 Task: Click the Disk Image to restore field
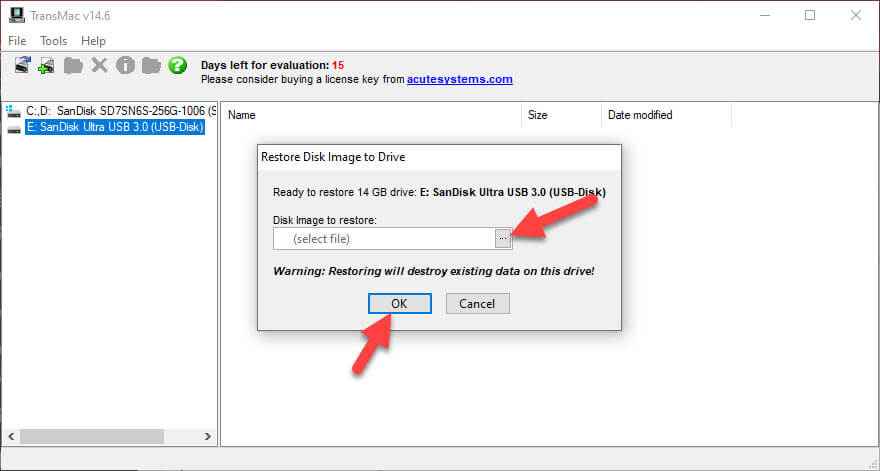tap(383, 239)
